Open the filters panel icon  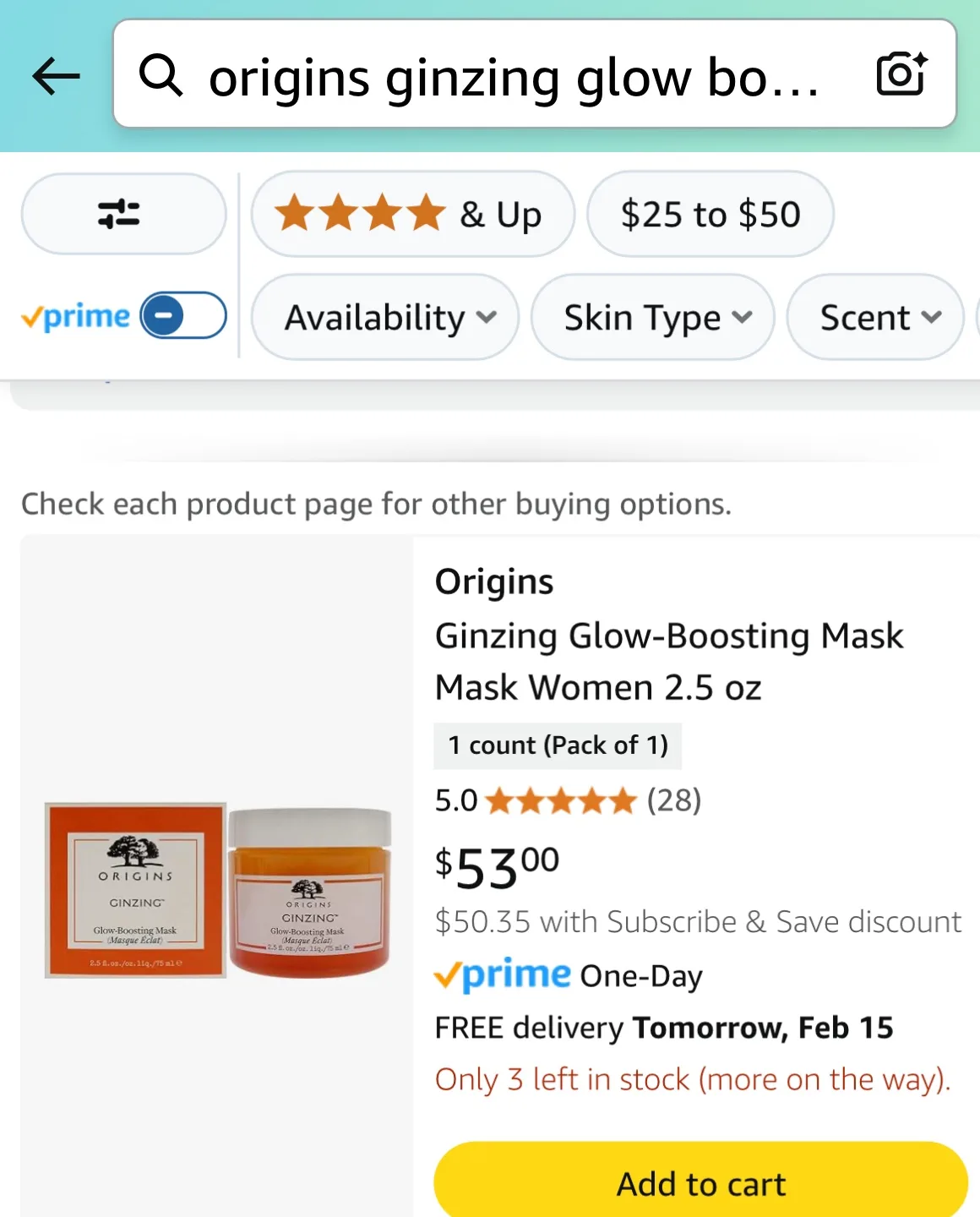tap(122, 214)
